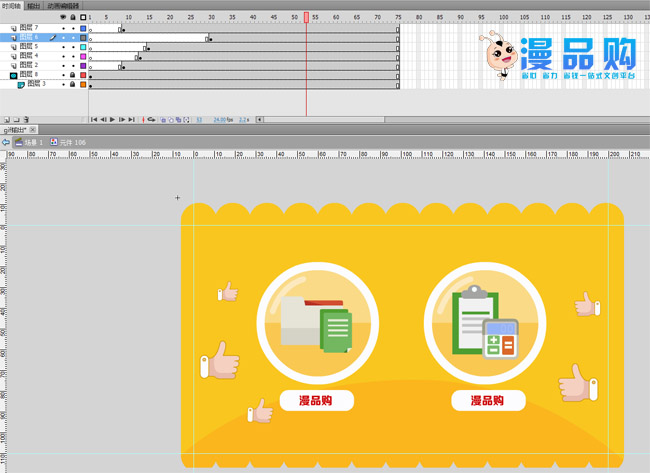Click symbol 元件 106 breadcrumb

(68, 142)
